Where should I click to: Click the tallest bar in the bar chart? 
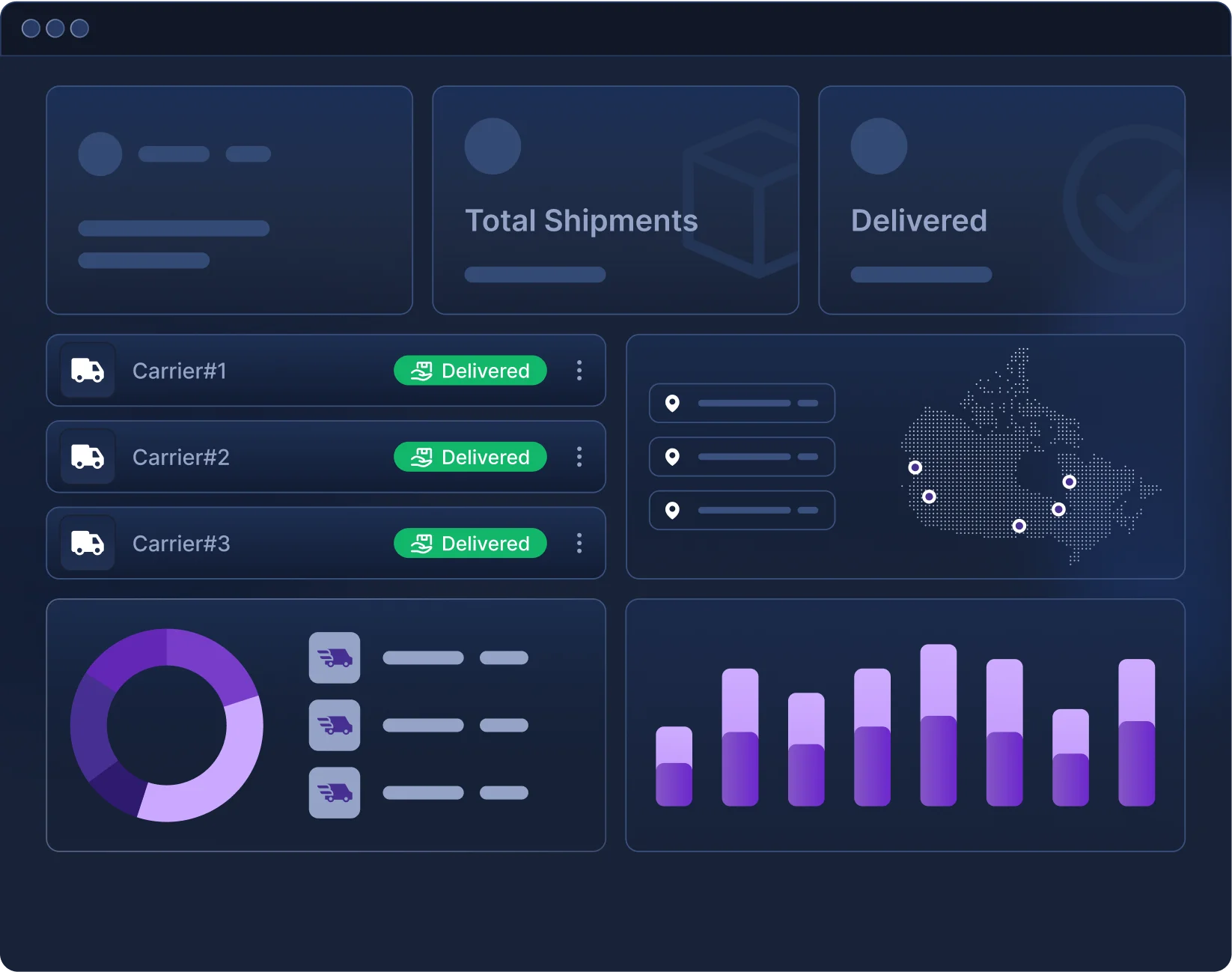point(939,725)
